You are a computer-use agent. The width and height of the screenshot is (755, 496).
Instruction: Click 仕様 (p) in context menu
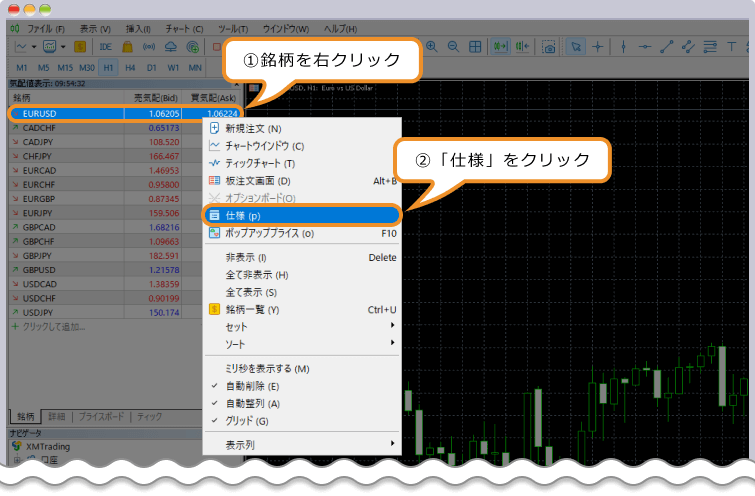[x=302, y=215]
